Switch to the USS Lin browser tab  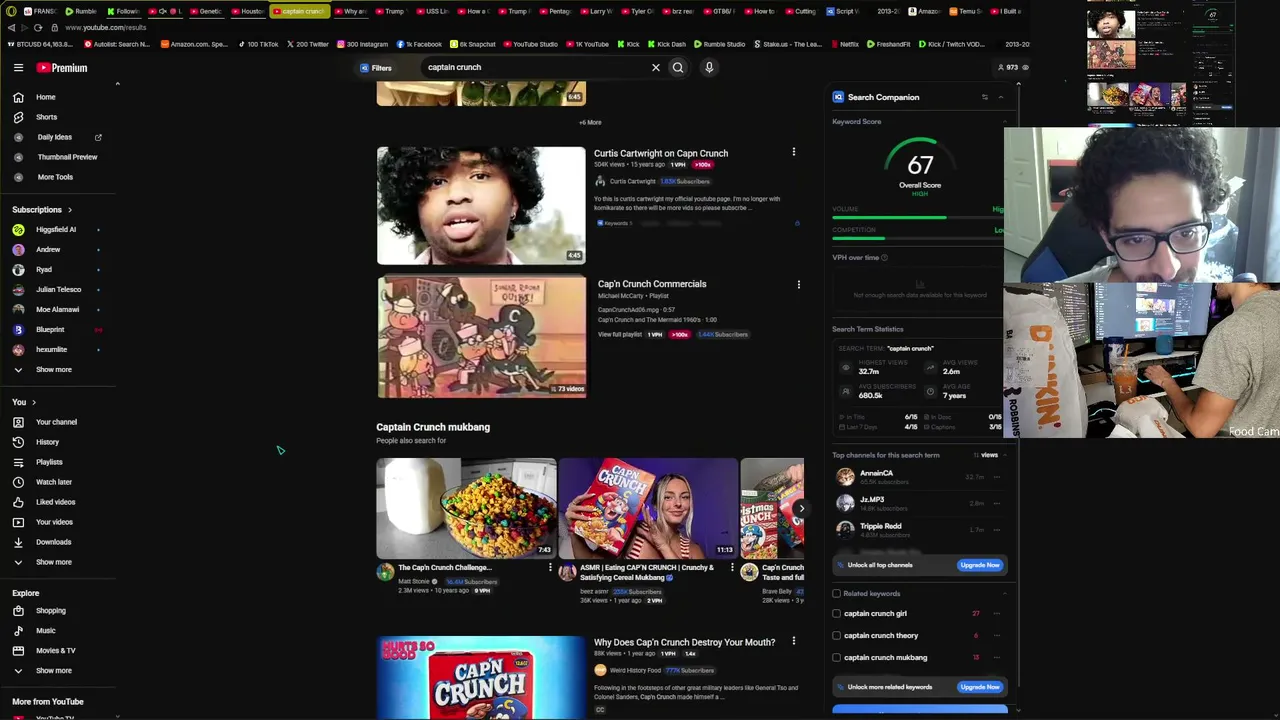[431, 11]
